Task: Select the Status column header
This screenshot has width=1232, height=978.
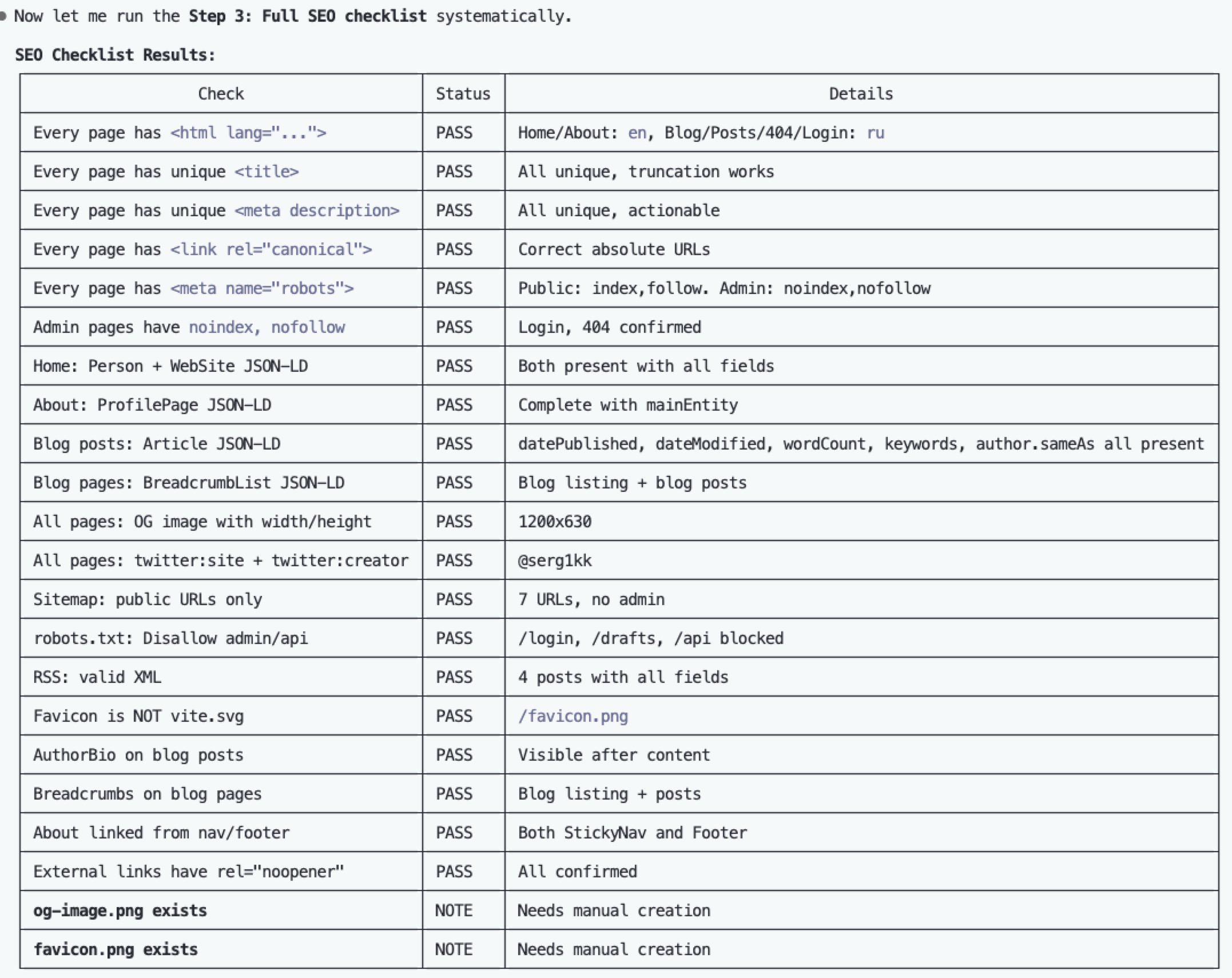Action: click(462, 93)
